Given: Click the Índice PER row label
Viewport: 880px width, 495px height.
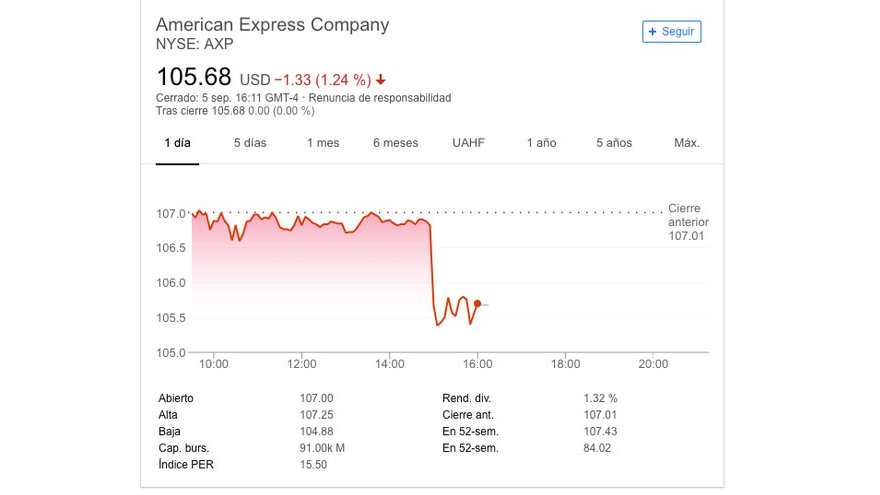Looking at the screenshot, I should pos(186,465).
